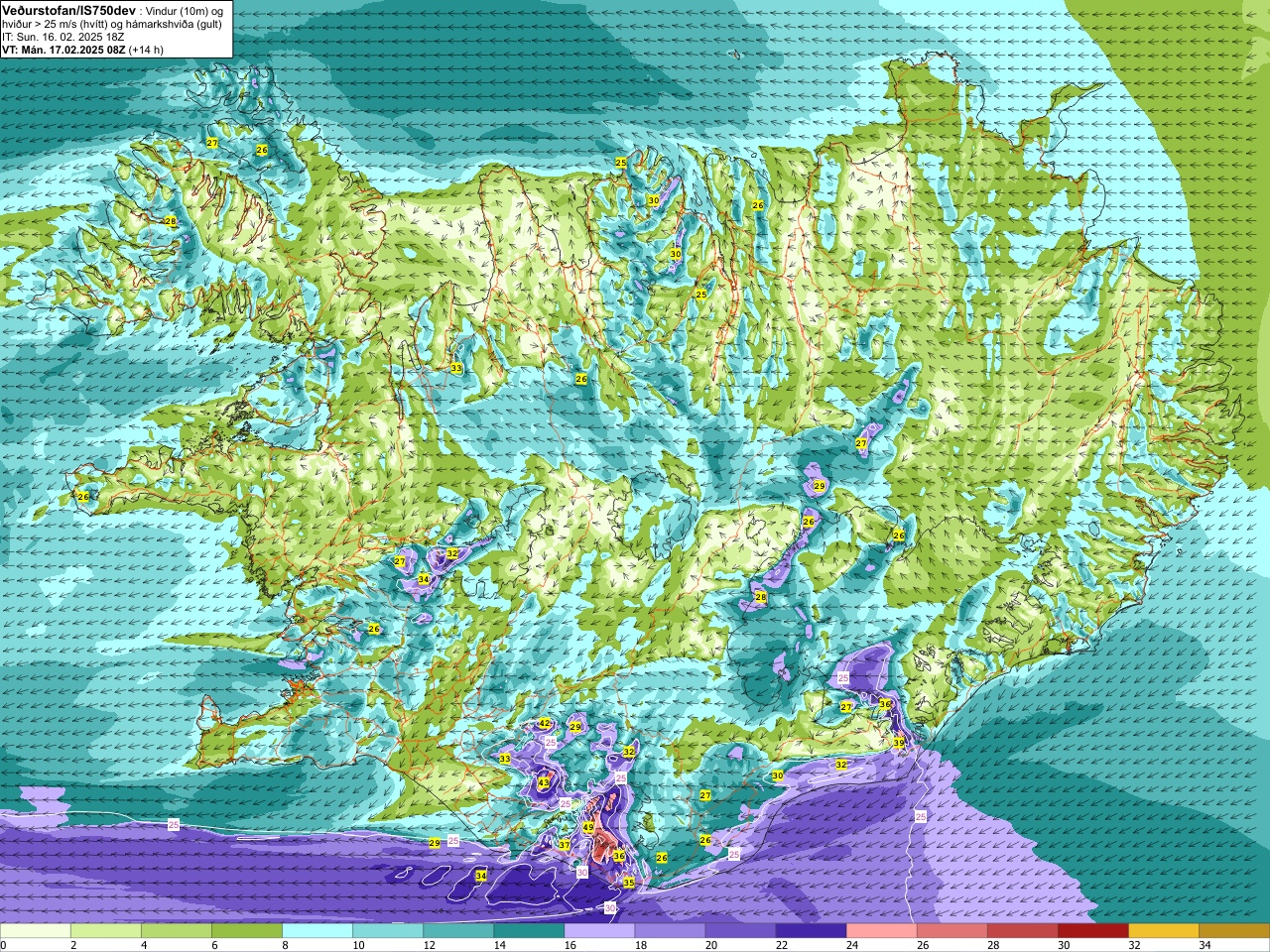Click the yellow-orange 32–34 legend swatch
The image size is (1270, 952).
pyautogui.click(x=1164, y=931)
